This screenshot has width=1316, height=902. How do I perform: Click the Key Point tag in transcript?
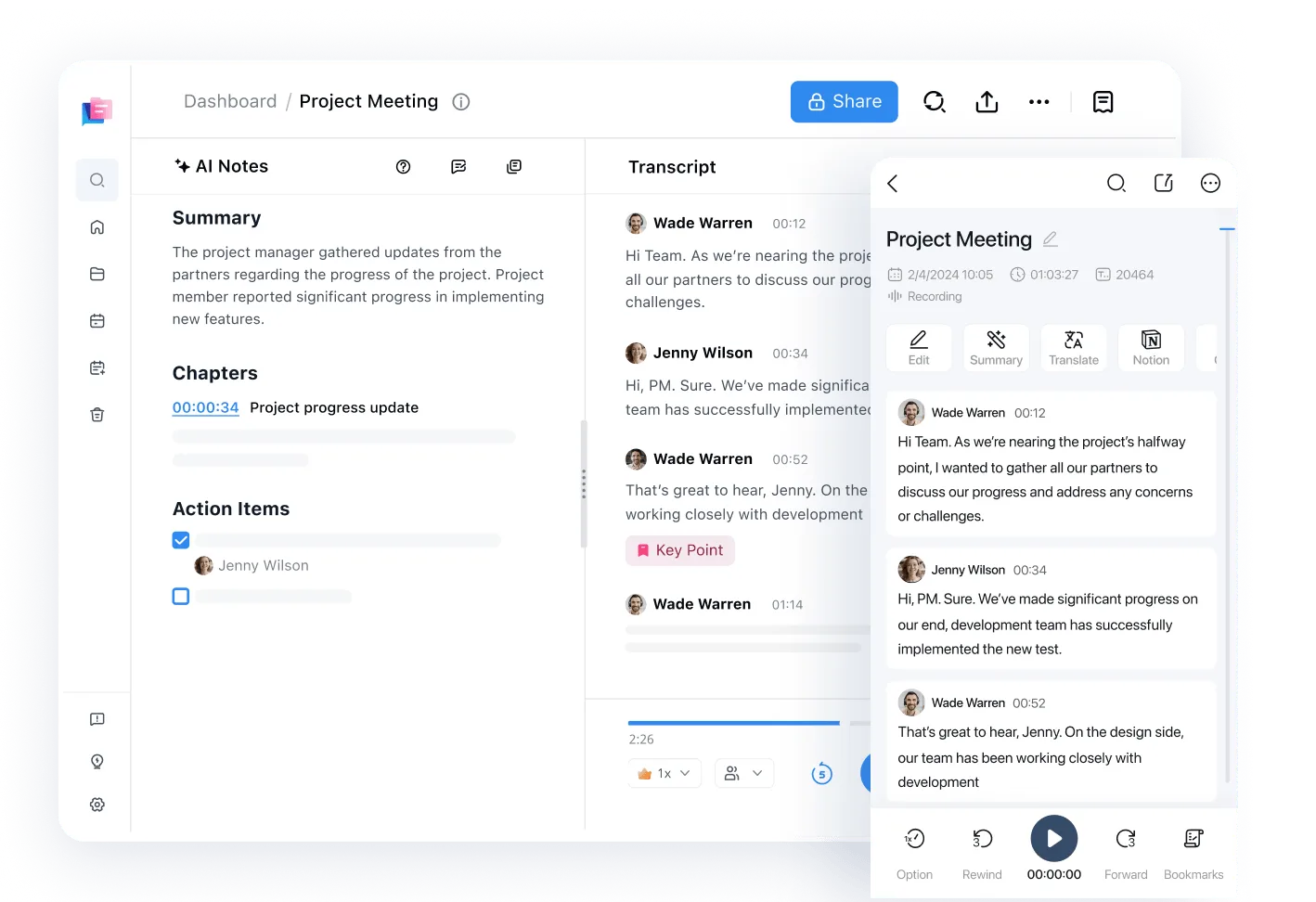click(680, 550)
